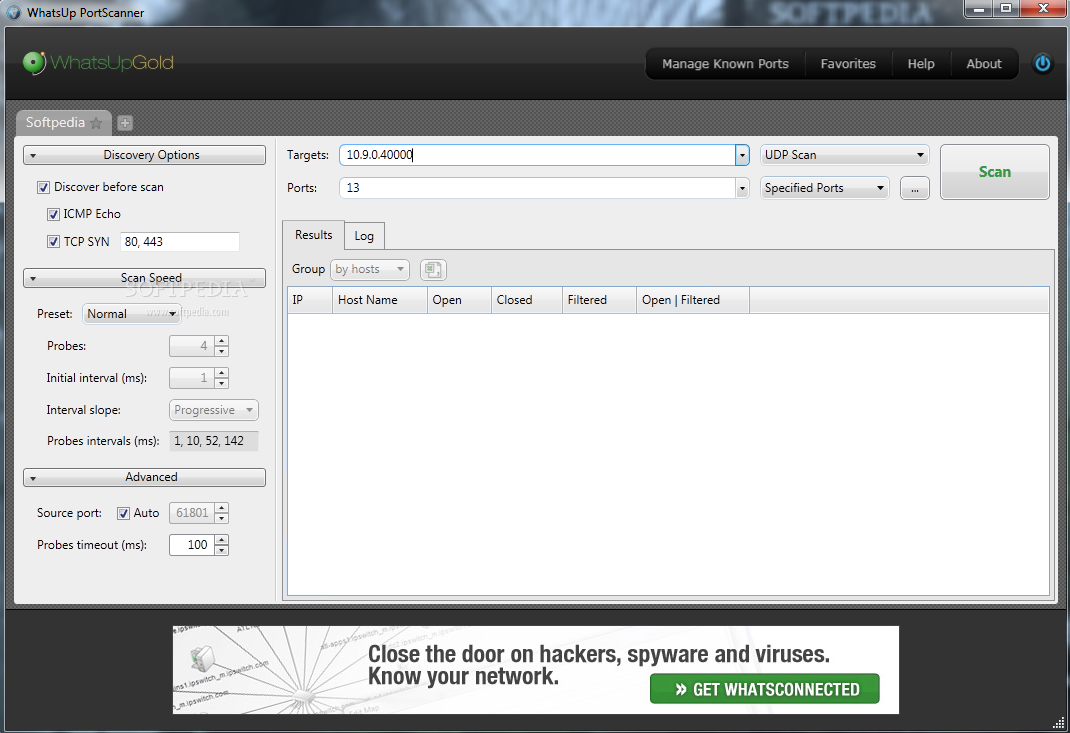1070x733 pixels.
Task: Open the Help menu
Action: point(921,63)
